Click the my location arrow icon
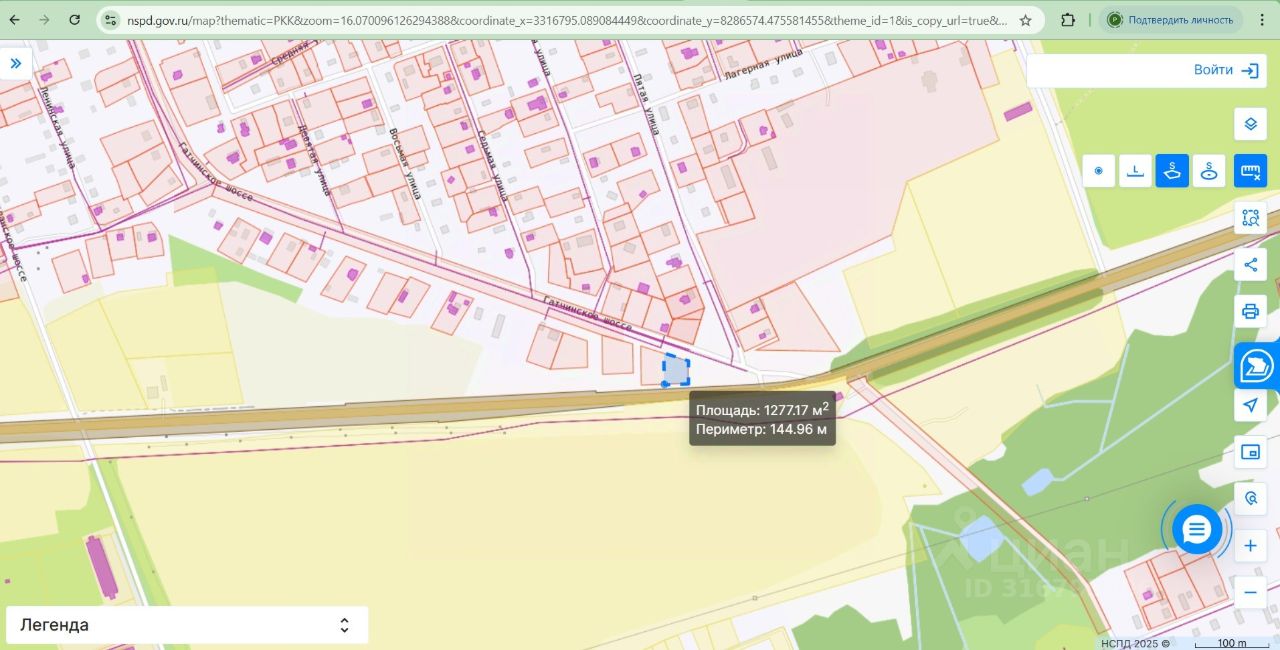The width and height of the screenshot is (1280, 650). [x=1250, y=405]
